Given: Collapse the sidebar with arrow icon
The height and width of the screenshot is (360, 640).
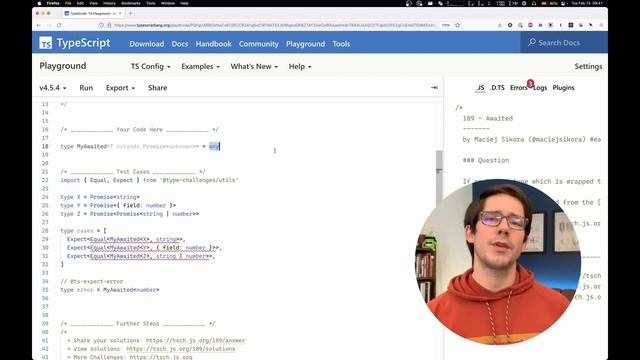Looking at the screenshot, I should coord(434,87).
